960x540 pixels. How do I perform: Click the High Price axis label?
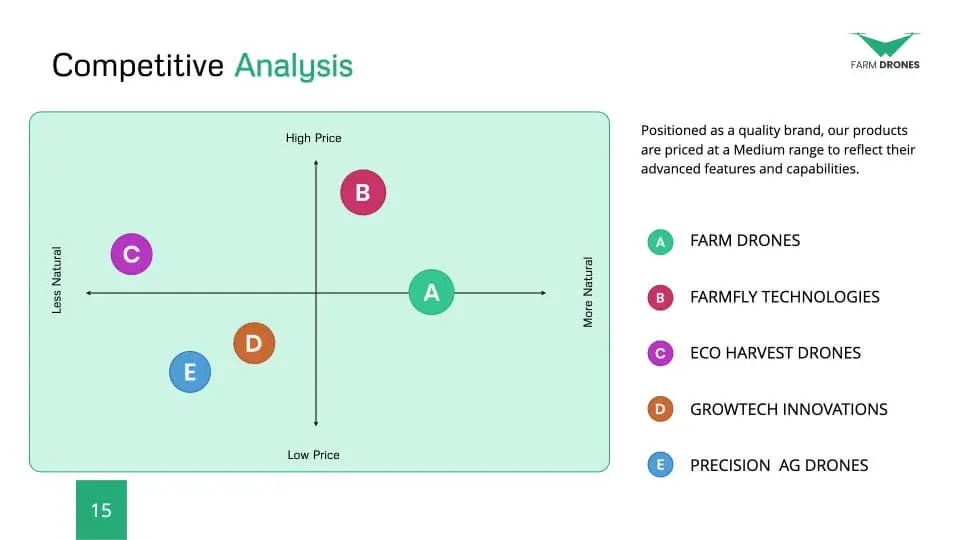click(313, 138)
